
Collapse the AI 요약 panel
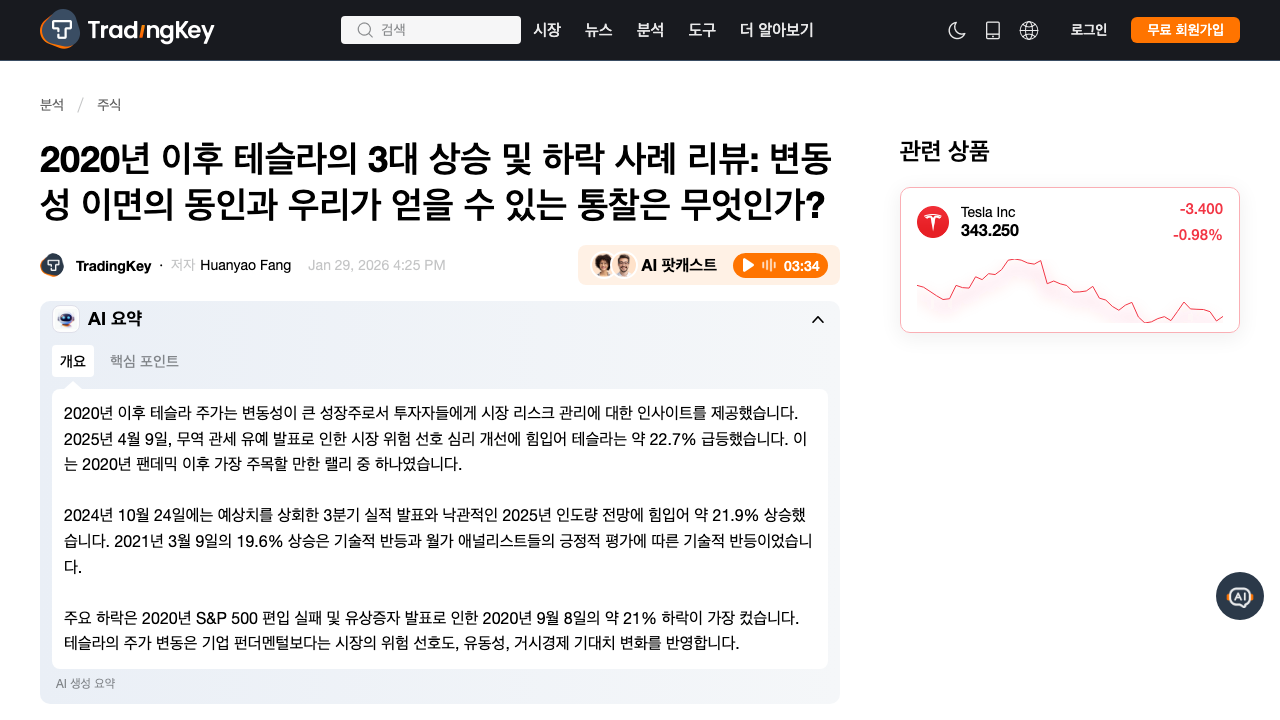click(818, 319)
